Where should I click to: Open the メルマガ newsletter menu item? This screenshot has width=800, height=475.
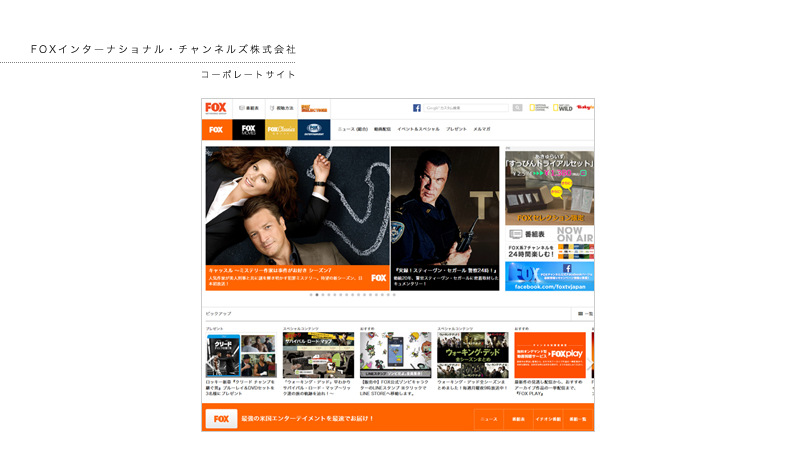coord(482,129)
